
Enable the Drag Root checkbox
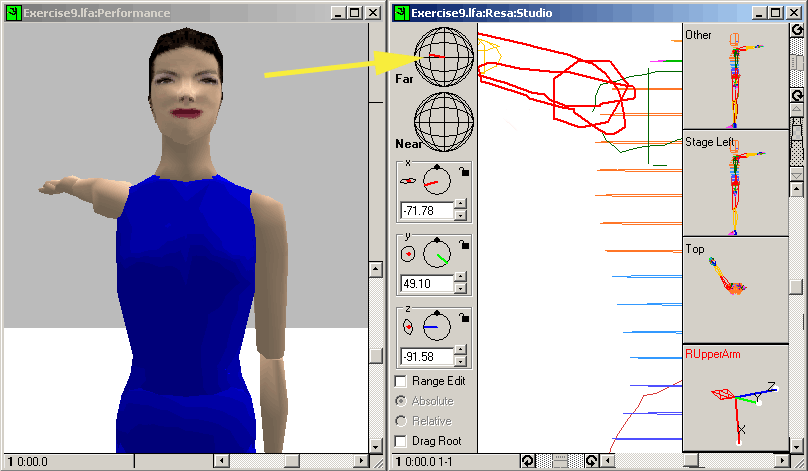pyautogui.click(x=402, y=441)
